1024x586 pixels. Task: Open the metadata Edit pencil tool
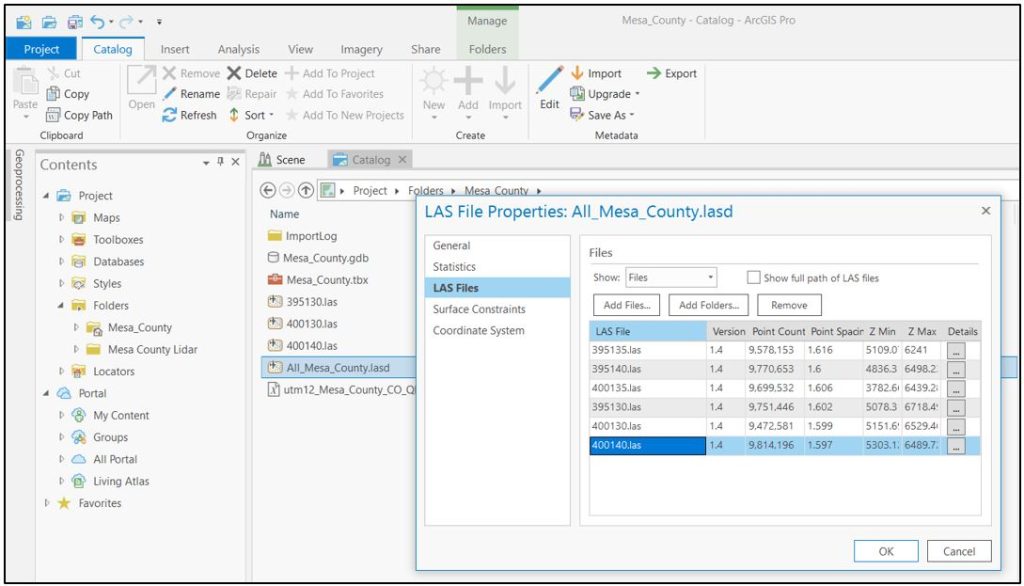548,87
